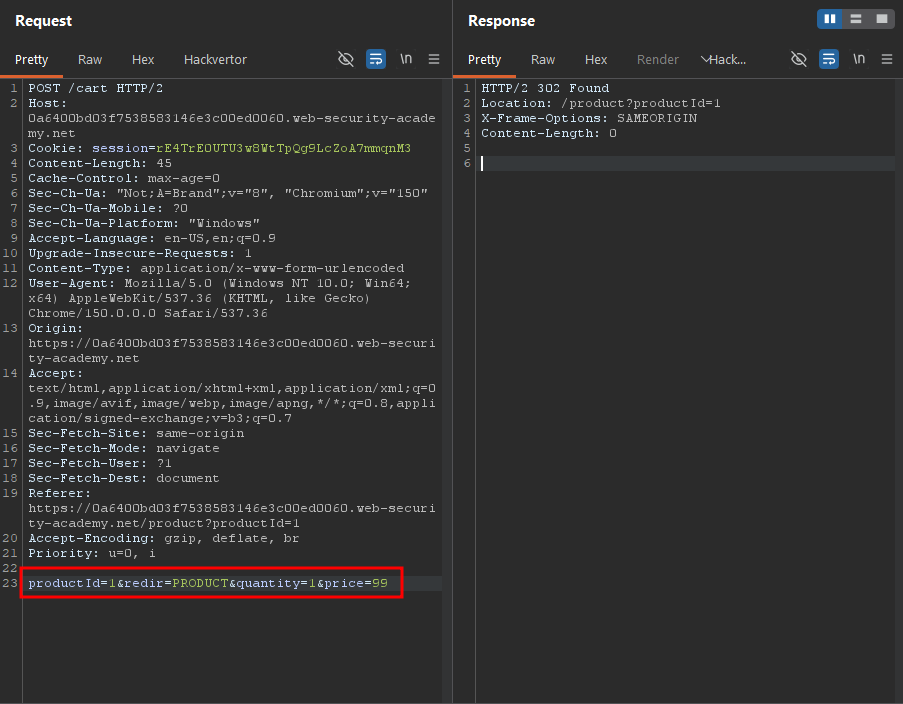Open Response panel options menu

pyautogui.click(x=887, y=59)
